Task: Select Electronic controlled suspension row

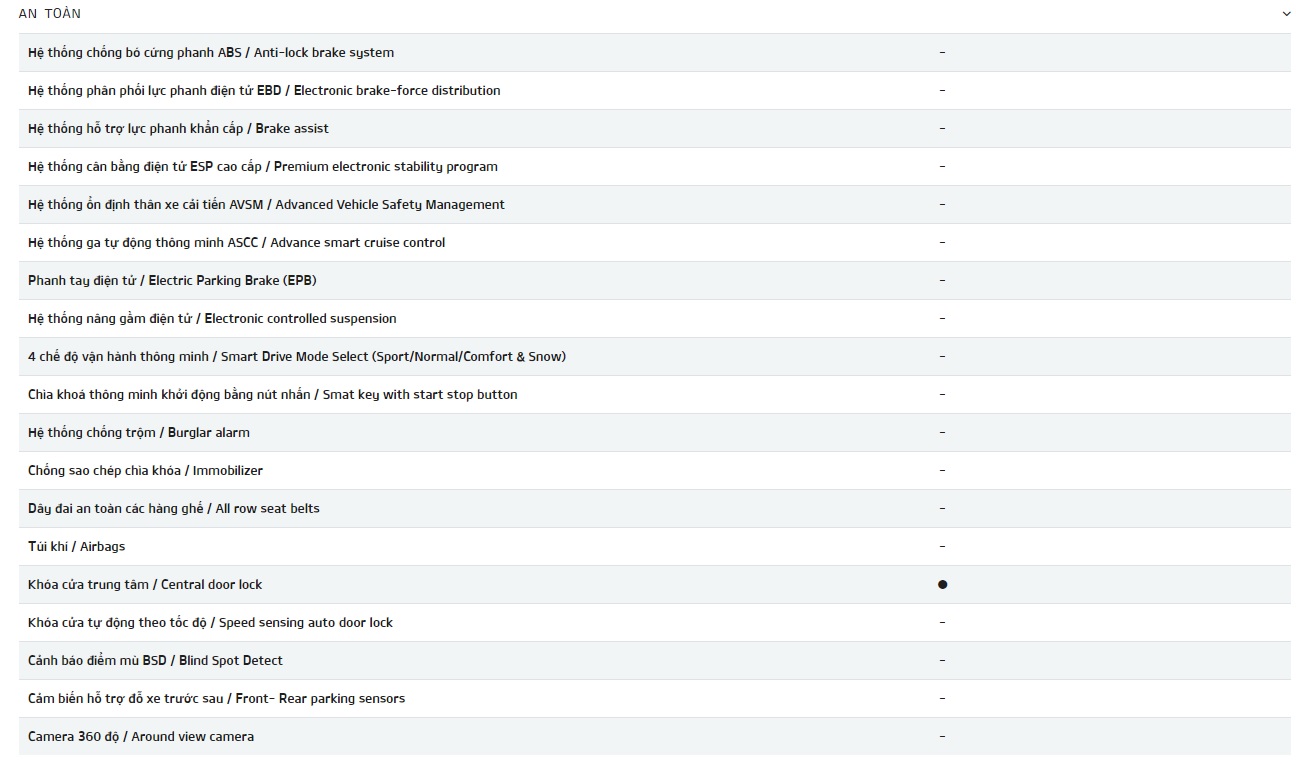Action: (x=654, y=318)
